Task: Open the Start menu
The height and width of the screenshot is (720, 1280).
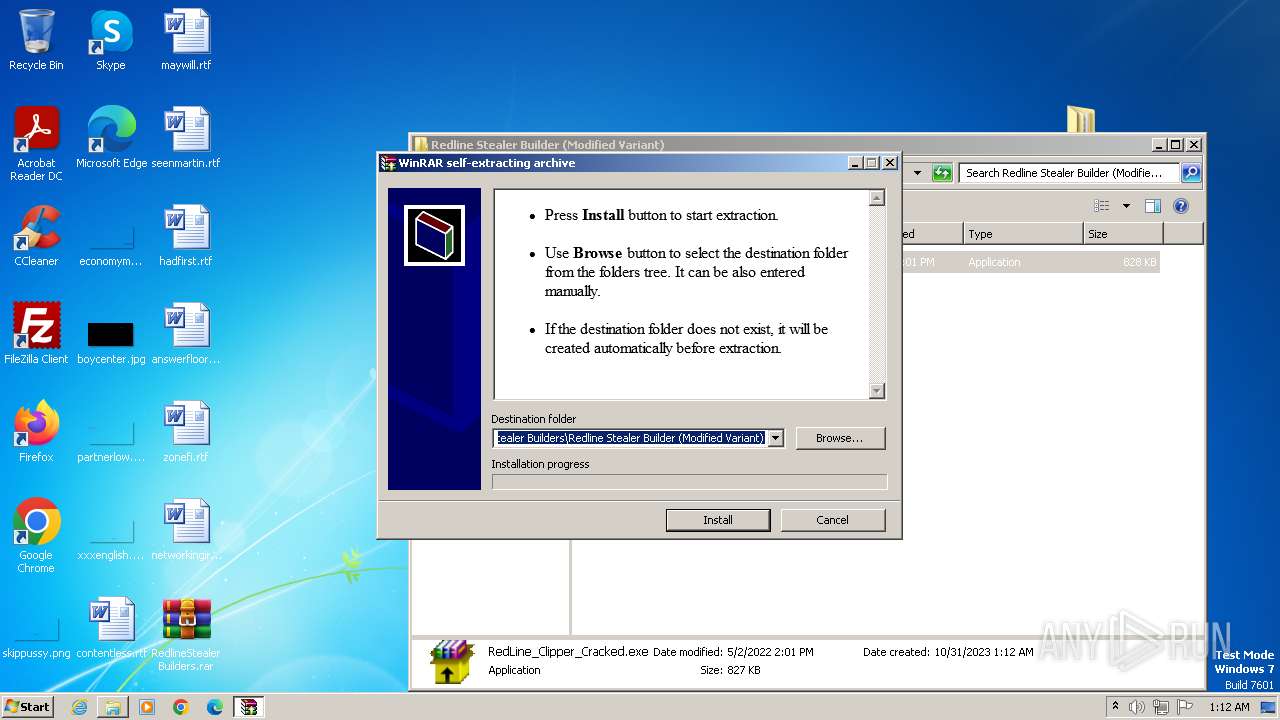Action: tap(28, 707)
